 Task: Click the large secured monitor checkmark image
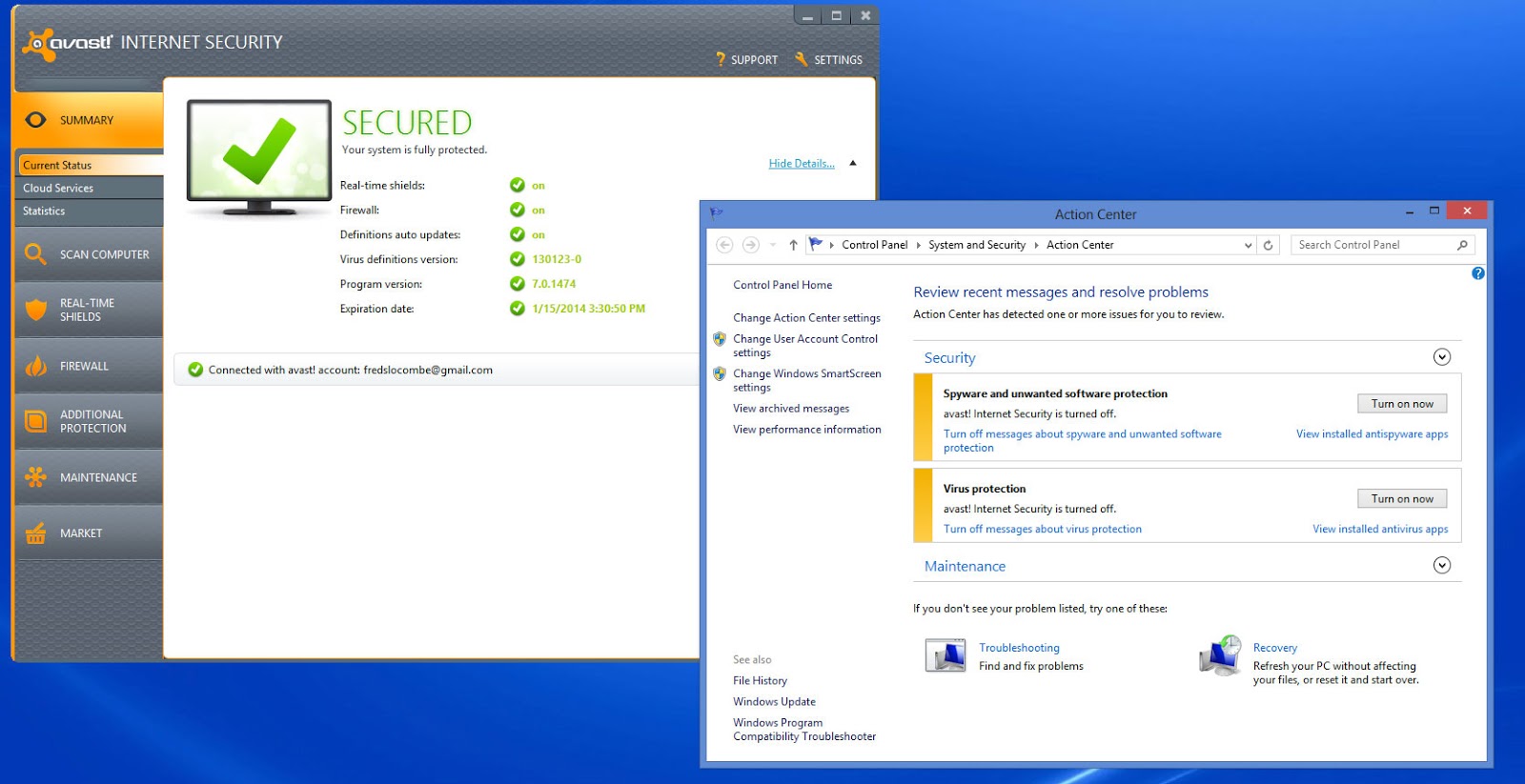click(x=259, y=157)
